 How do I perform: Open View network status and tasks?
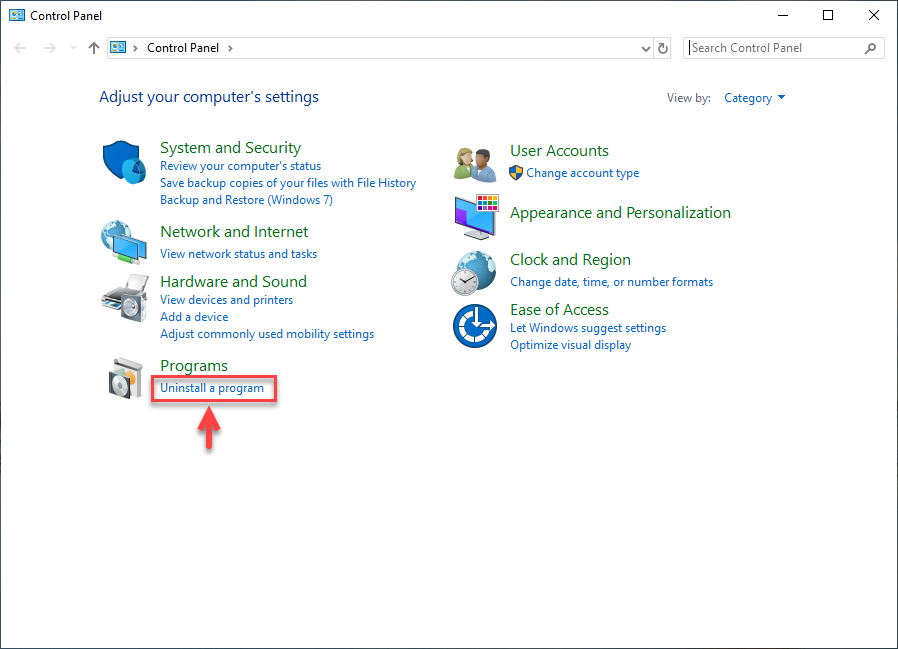click(239, 254)
